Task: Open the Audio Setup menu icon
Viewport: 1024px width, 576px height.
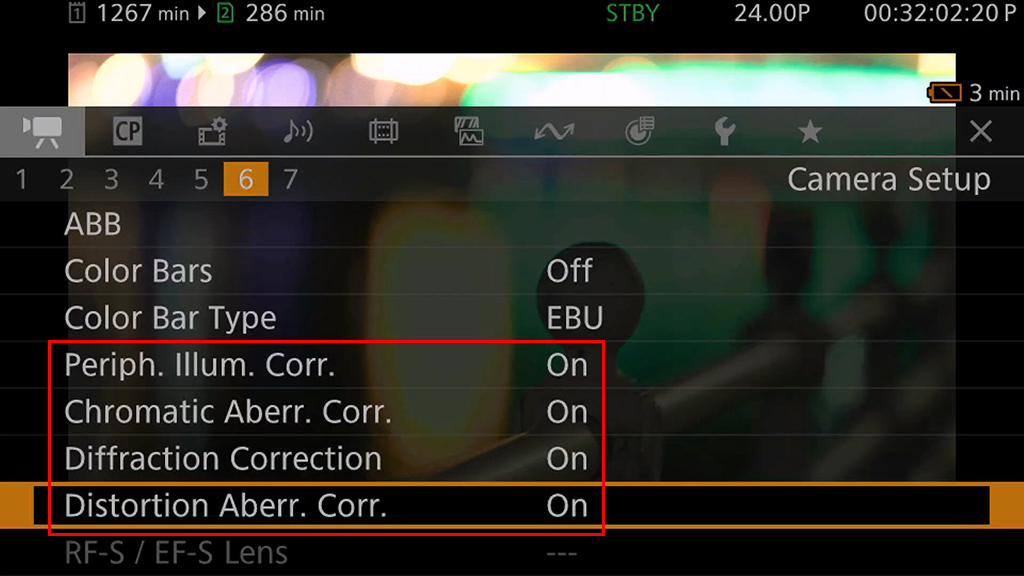Action: [298, 132]
